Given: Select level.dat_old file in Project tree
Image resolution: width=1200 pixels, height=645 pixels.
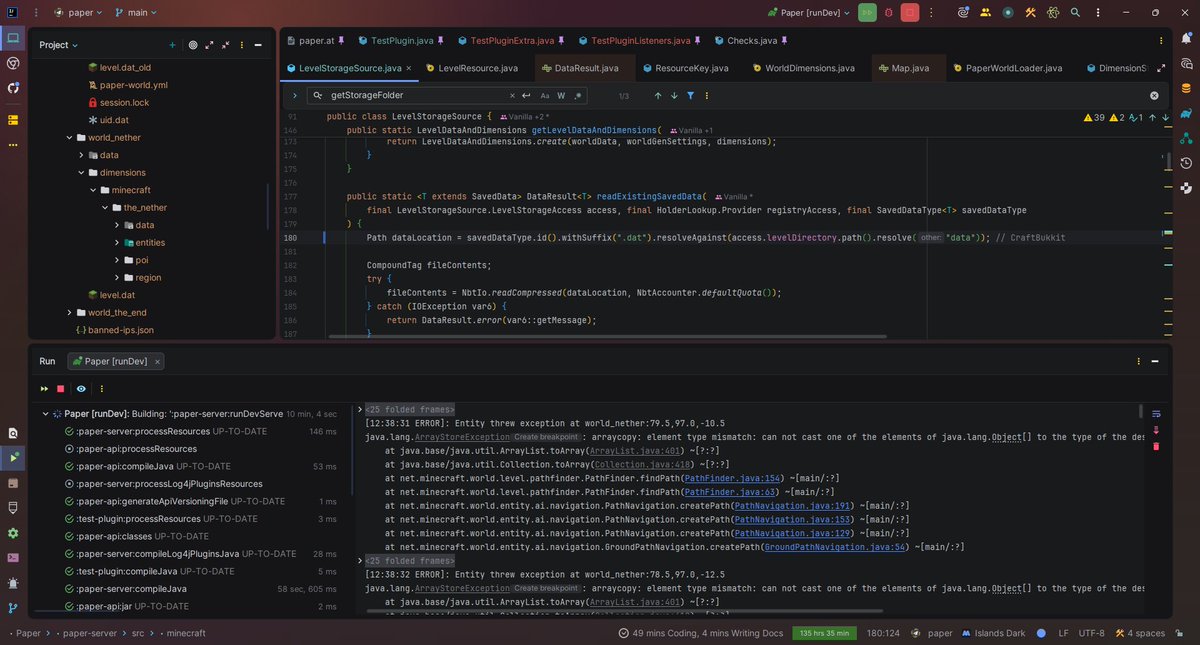Looking at the screenshot, I should coord(127,67).
